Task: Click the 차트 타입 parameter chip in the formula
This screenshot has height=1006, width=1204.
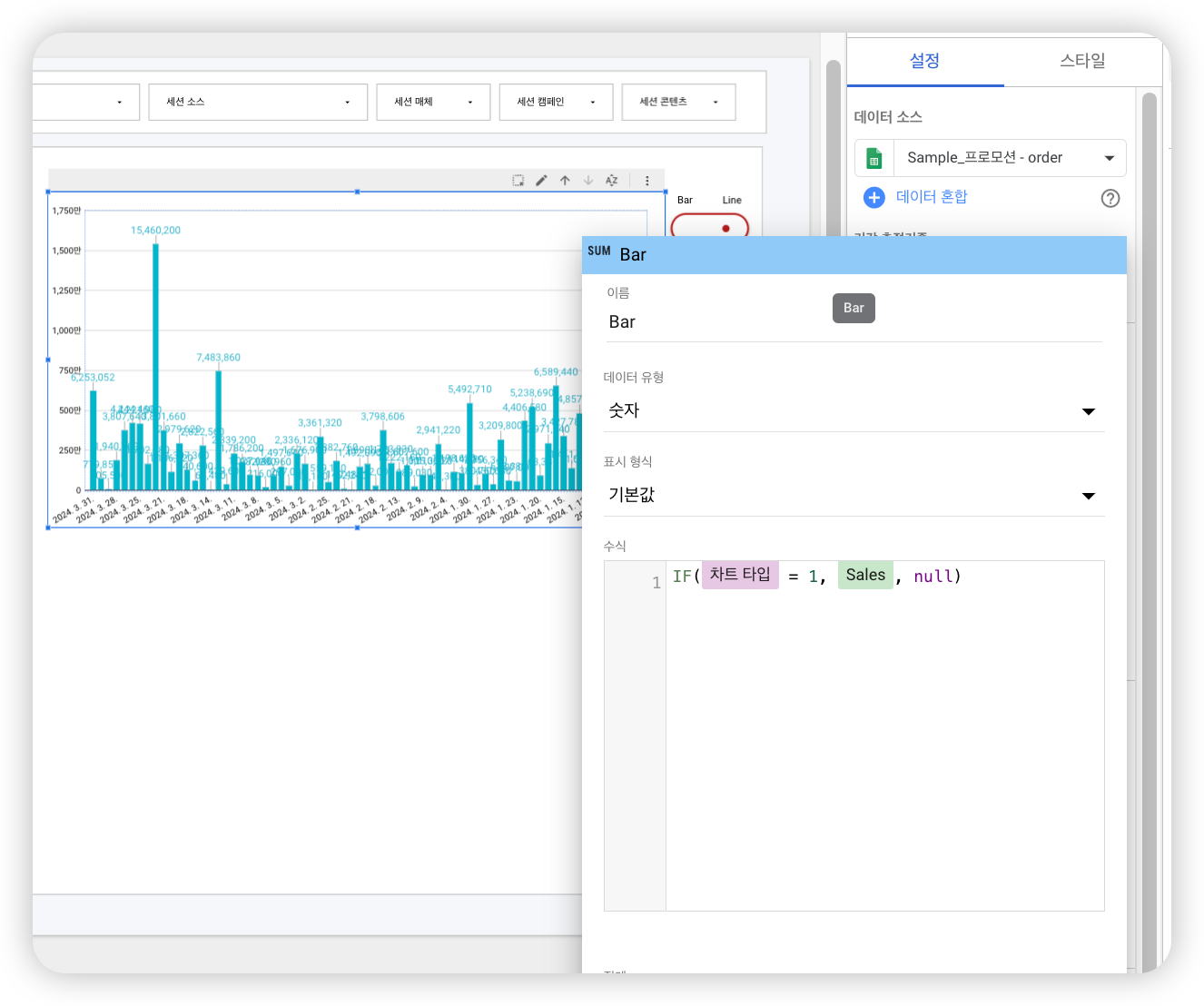Action: pos(740,575)
